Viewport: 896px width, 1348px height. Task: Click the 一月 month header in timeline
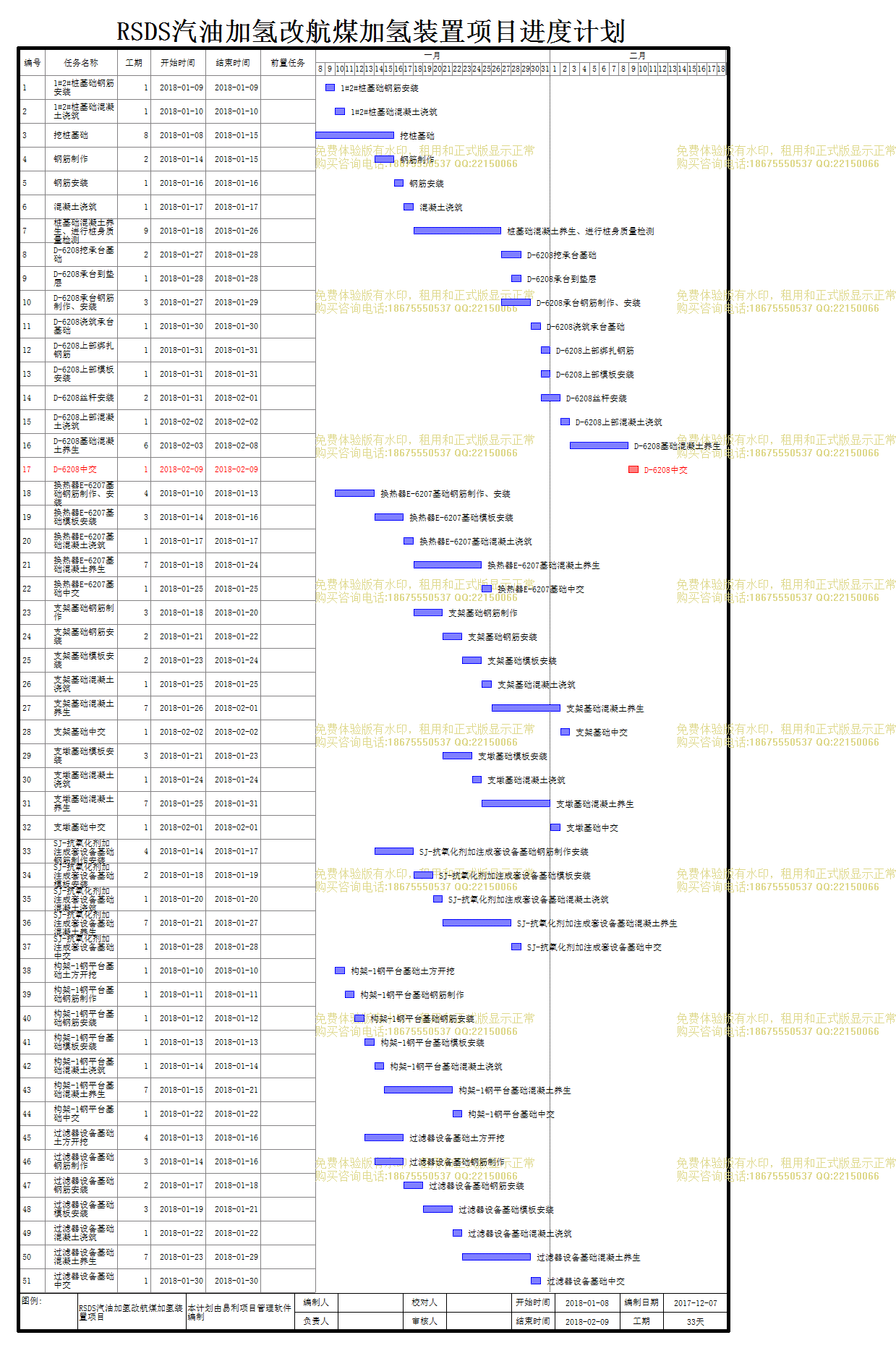point(432,56)
